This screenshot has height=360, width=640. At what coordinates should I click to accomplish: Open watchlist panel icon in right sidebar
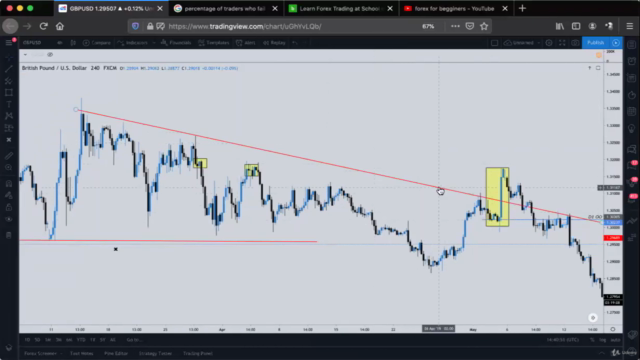click(632, 44)
